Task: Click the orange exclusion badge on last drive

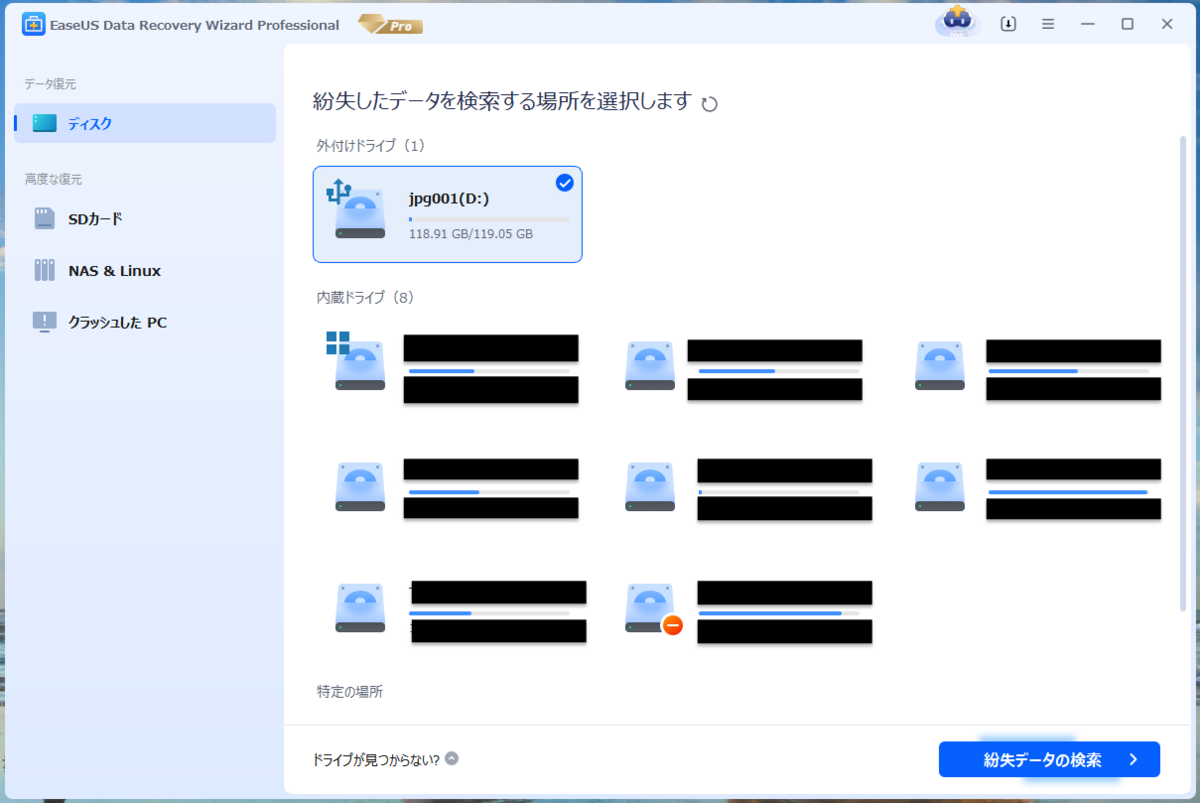Action: pyautogui.click(x=671, y=624)
